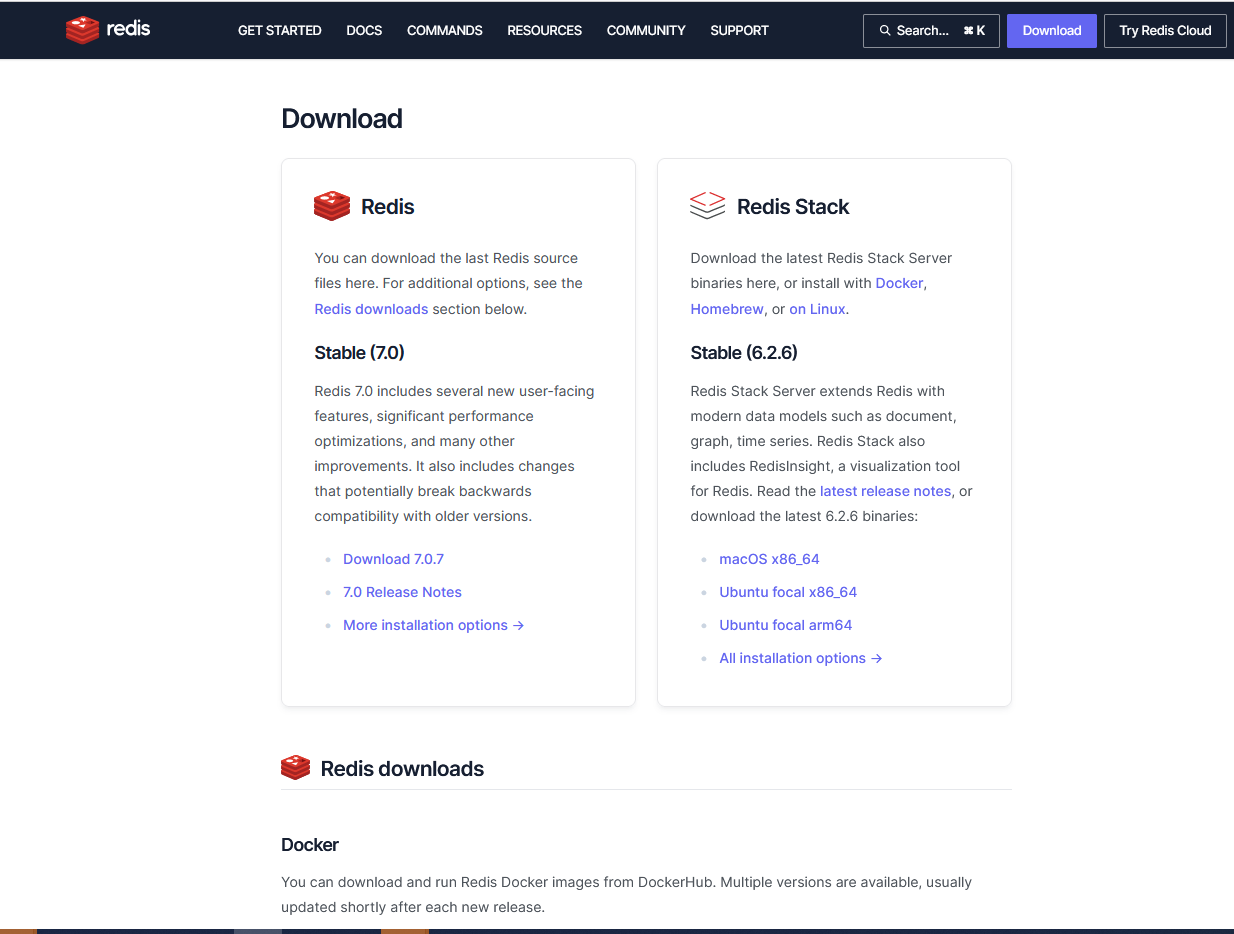Click the arrow on All installation options
The width and height of the screenshot is (1234, 934).
(877, 658)
